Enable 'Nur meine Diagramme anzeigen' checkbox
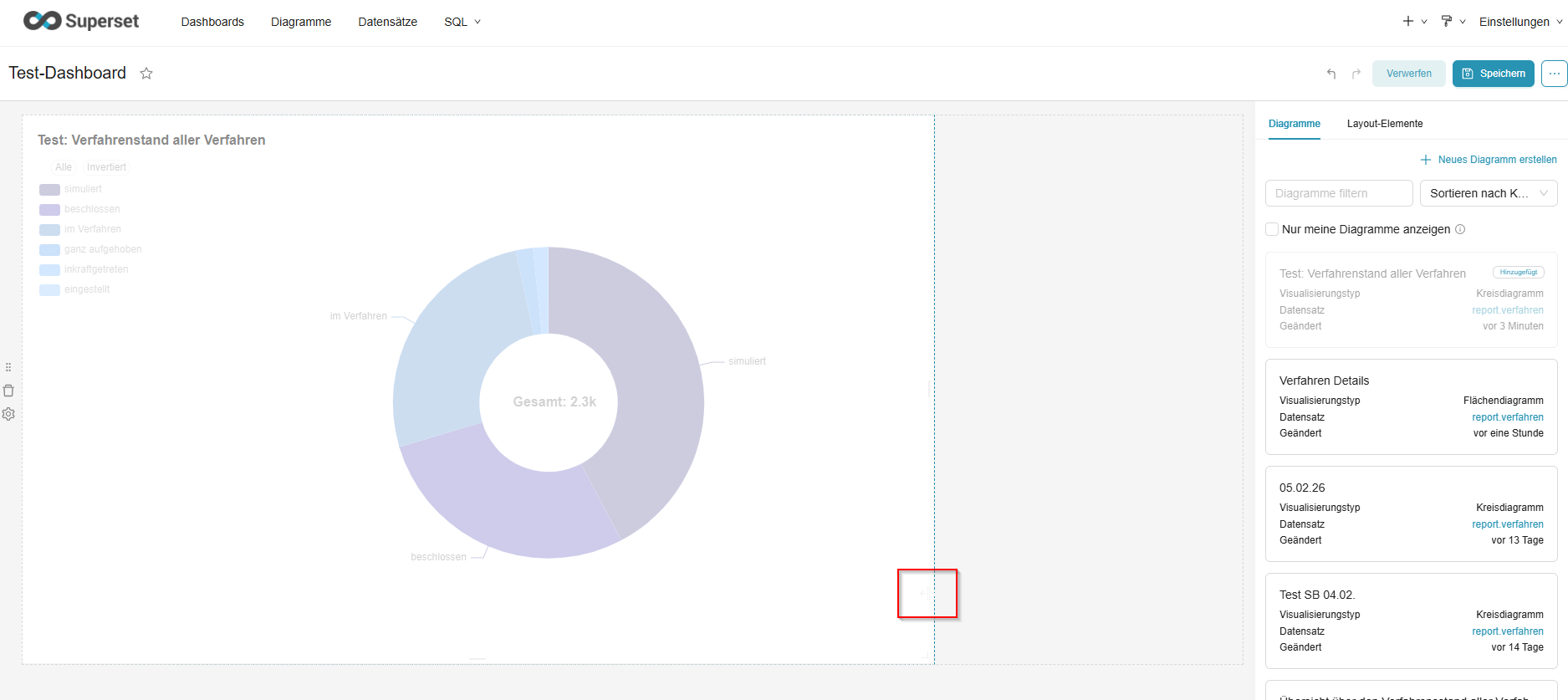 1272,229
